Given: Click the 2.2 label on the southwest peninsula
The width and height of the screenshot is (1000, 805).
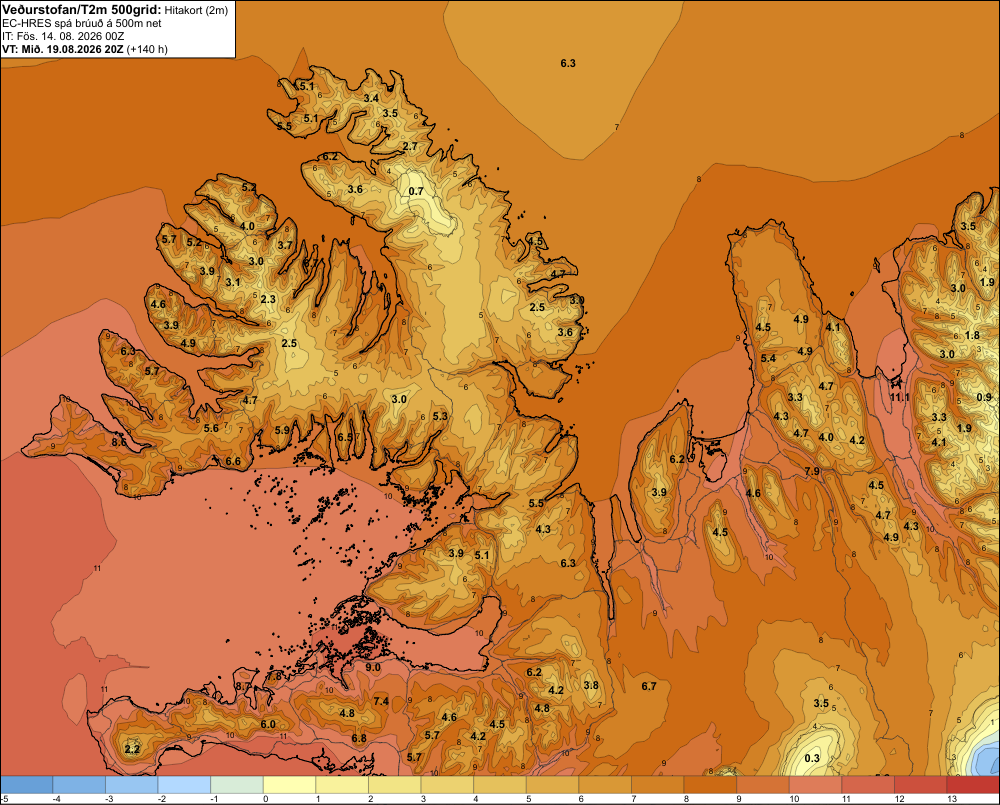Looking at the screenshot, I should (x=132, y=749).
